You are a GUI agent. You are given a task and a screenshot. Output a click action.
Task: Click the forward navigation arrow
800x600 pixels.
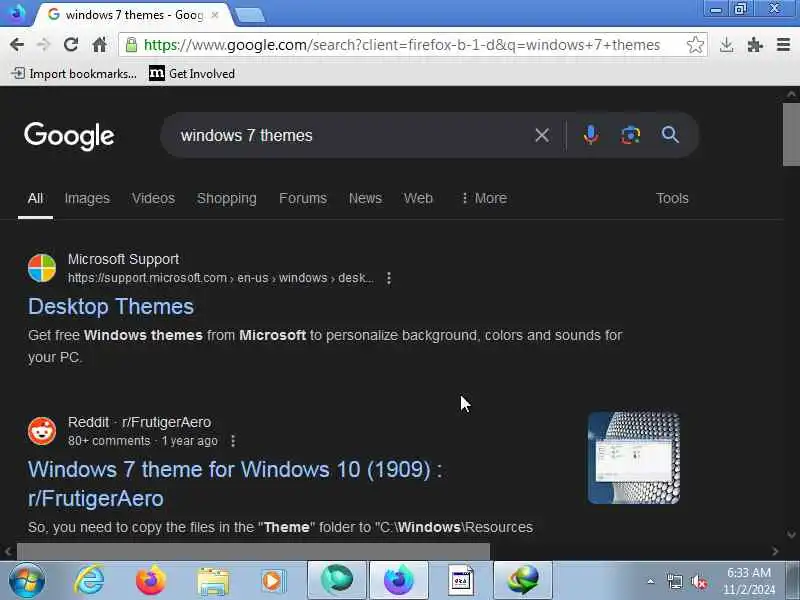coord(43,45)
